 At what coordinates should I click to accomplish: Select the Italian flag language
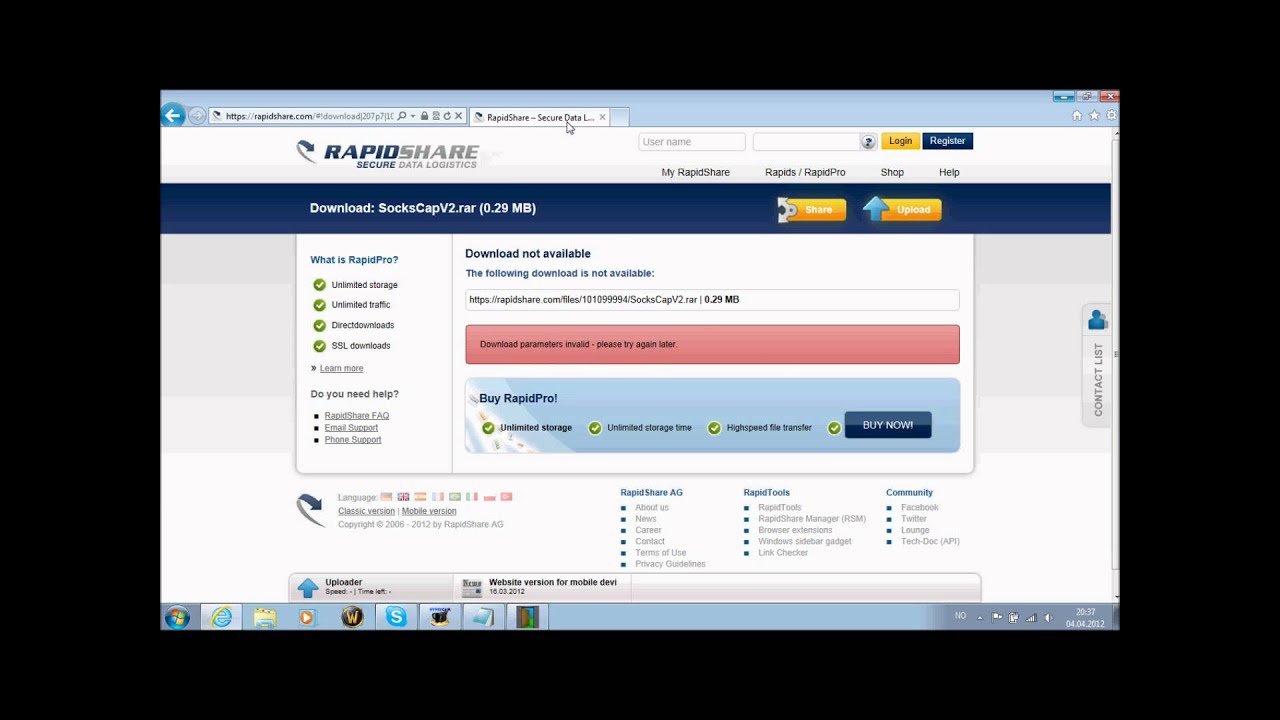tap(472, 496)
